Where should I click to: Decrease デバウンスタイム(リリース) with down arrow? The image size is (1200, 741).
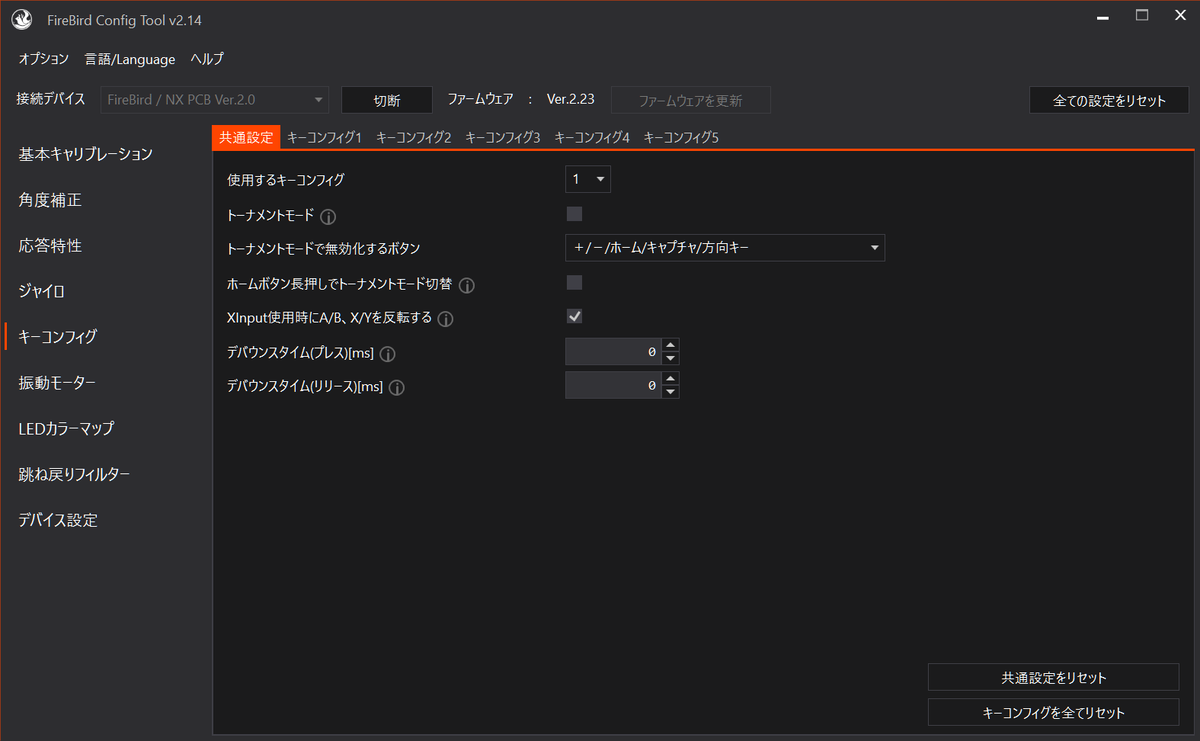[671, 391]
